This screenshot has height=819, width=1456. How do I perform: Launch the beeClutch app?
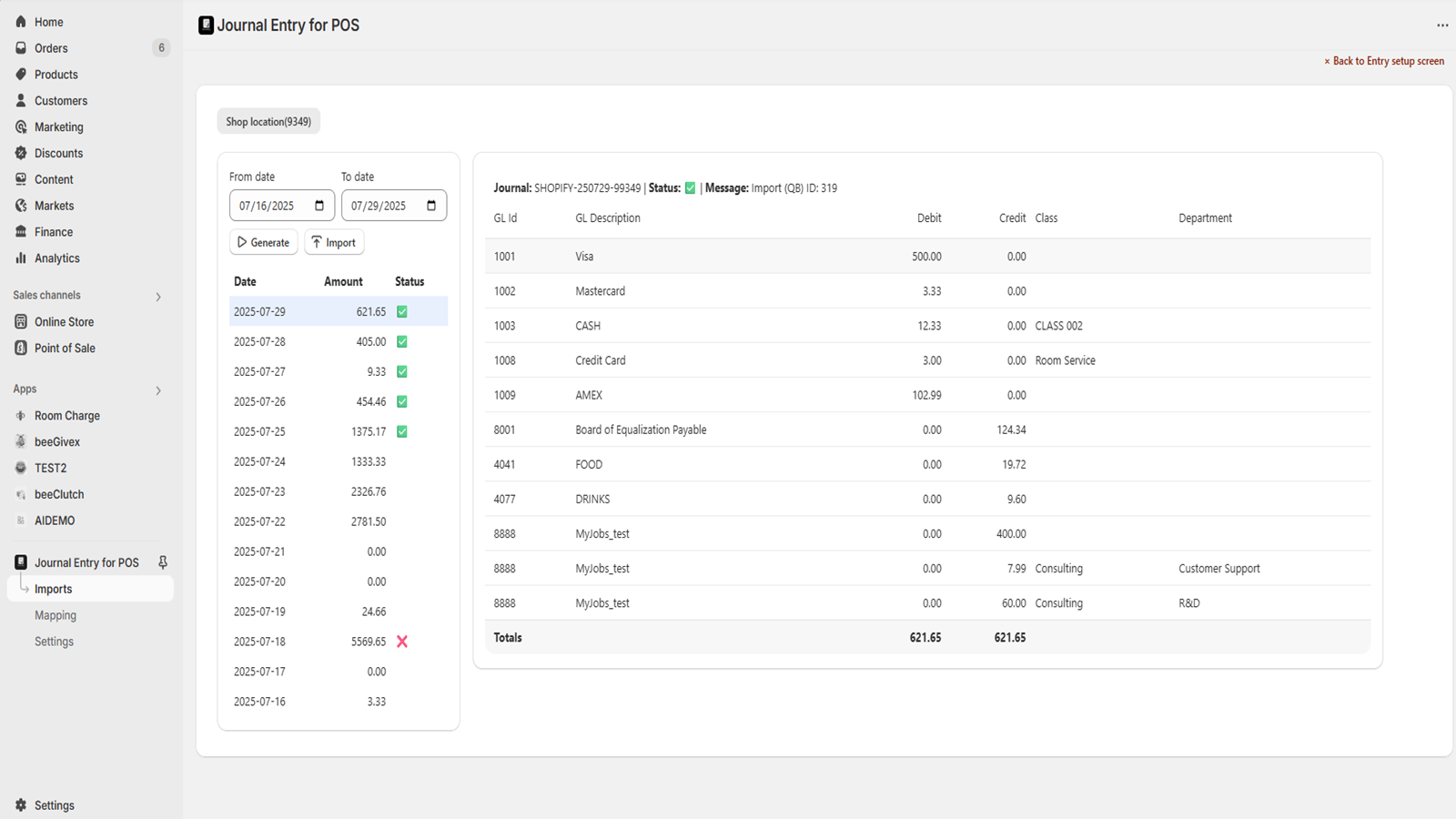pyautogui.click(x=58, y=493)
